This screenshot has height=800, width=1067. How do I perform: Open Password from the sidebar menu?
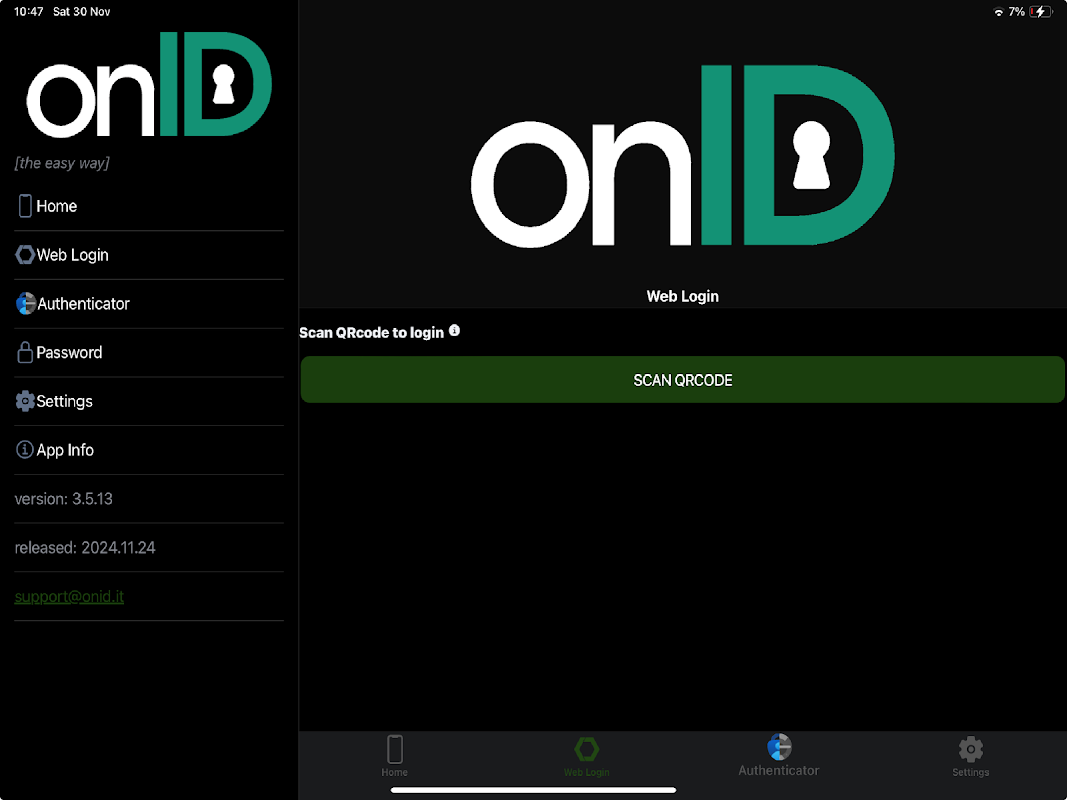pyautogui.click(x=149, y=352)
